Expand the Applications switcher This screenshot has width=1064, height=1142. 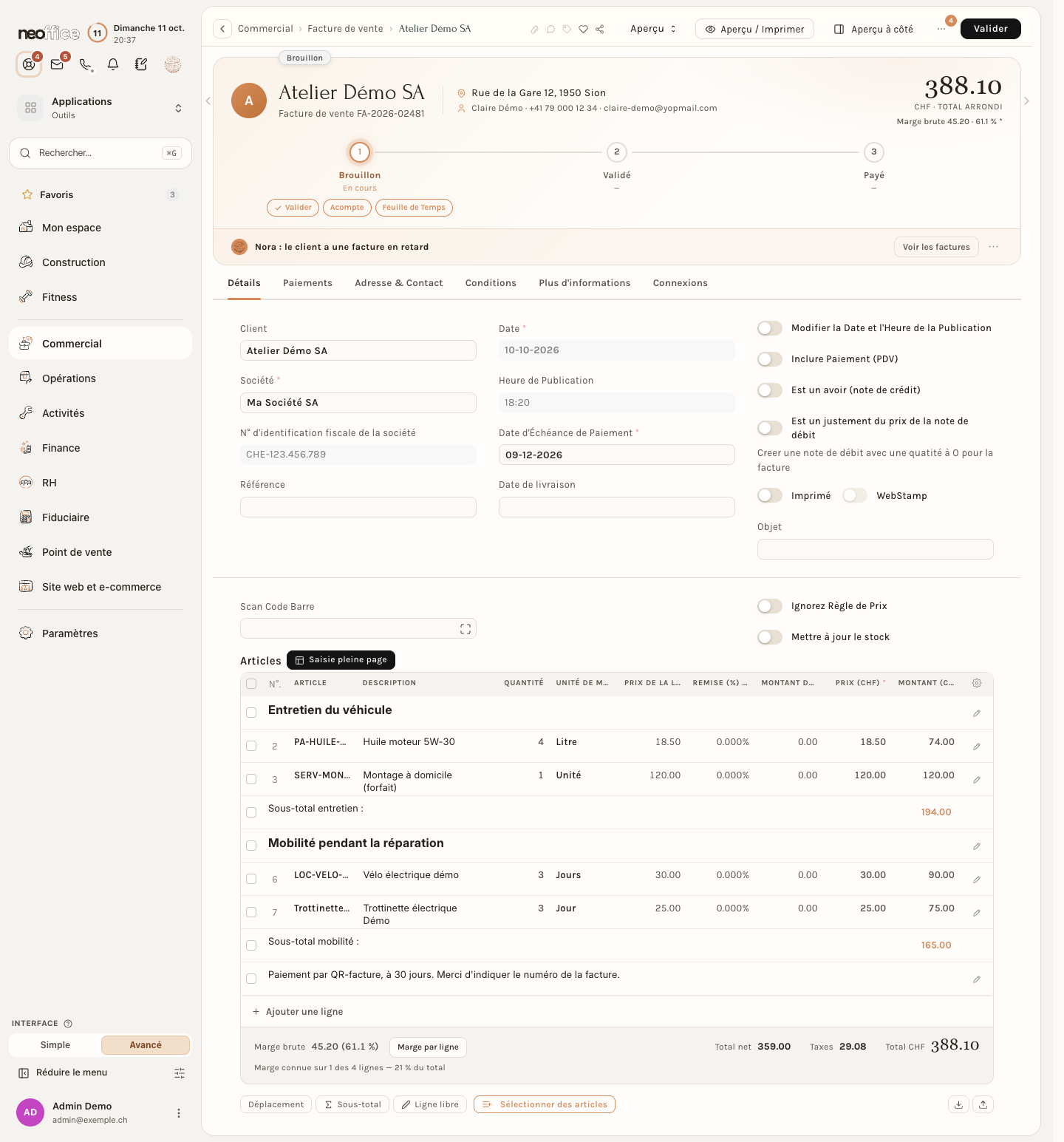[x=178, y=108]
